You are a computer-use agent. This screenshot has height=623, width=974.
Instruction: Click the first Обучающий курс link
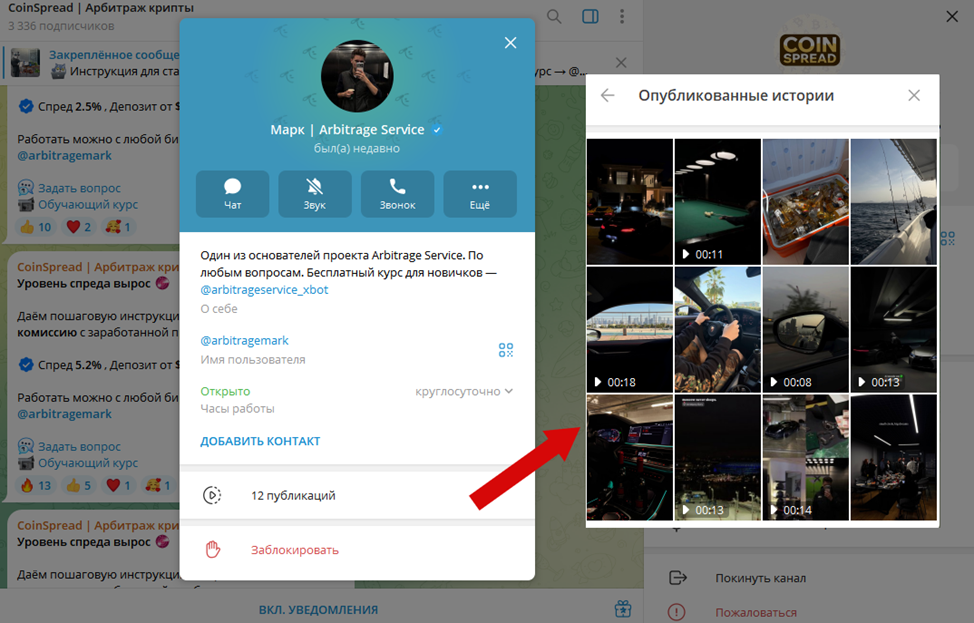pyautogui.click(x=88, y=204)
